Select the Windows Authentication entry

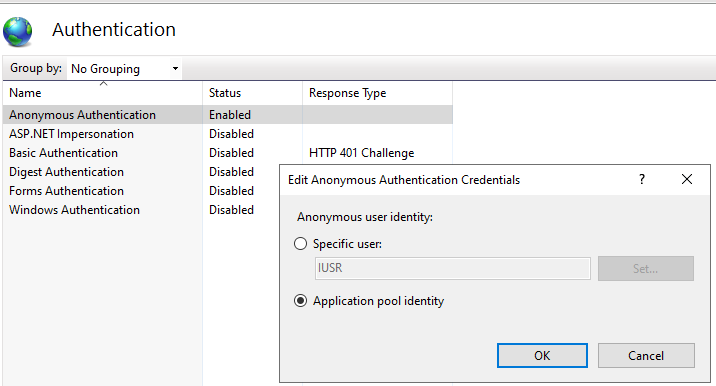(74, 210)
